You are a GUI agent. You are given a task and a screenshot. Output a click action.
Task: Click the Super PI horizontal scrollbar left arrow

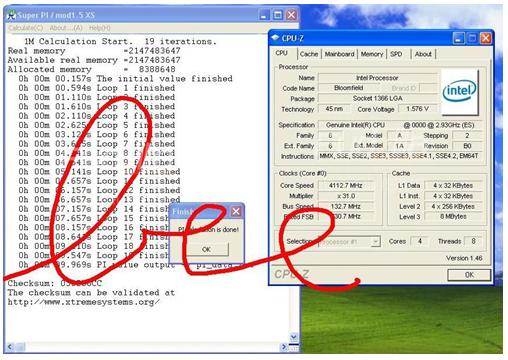[x=10, y=347]
